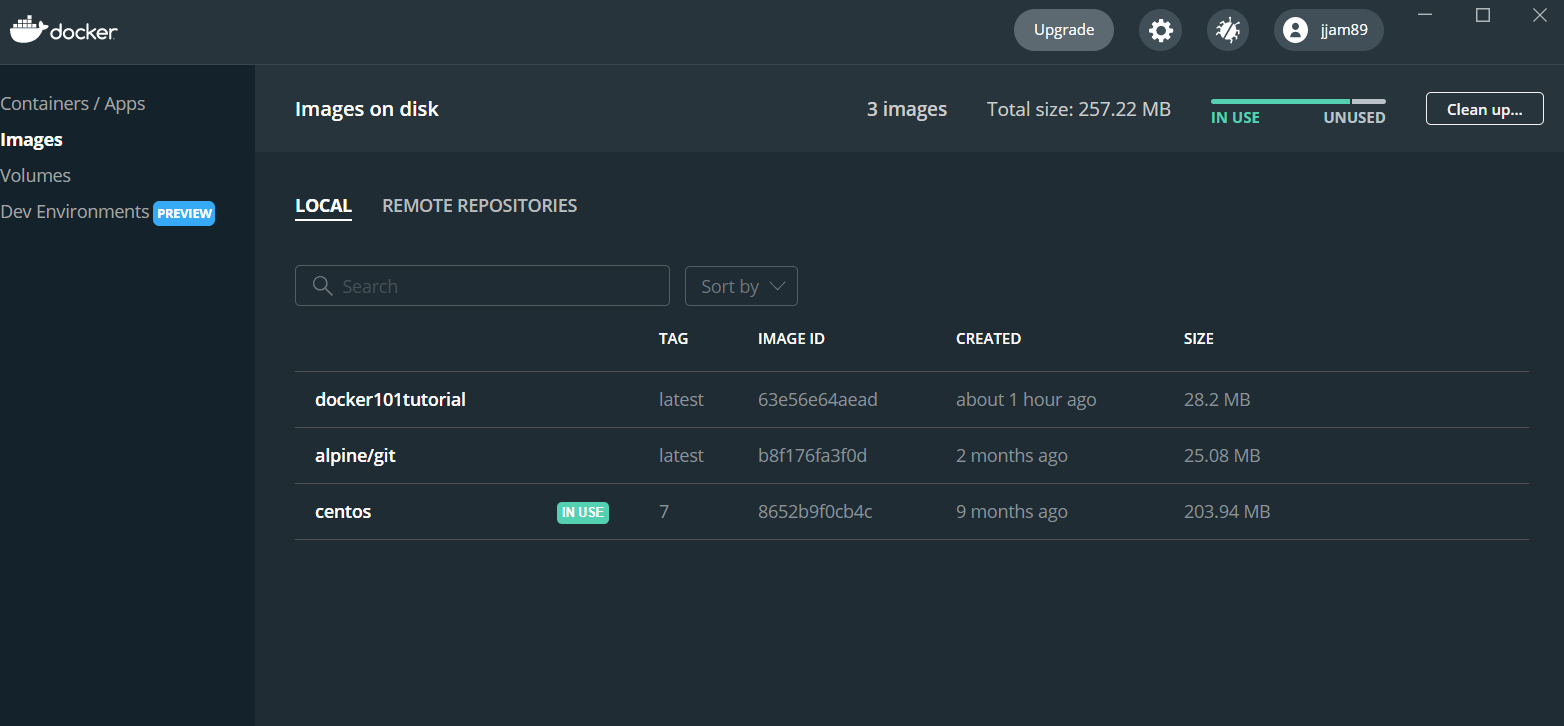Click the user avatar icon beside jjam89
The width and height of the screenshot is (1564, 726).
click(x=1295, y=30)
